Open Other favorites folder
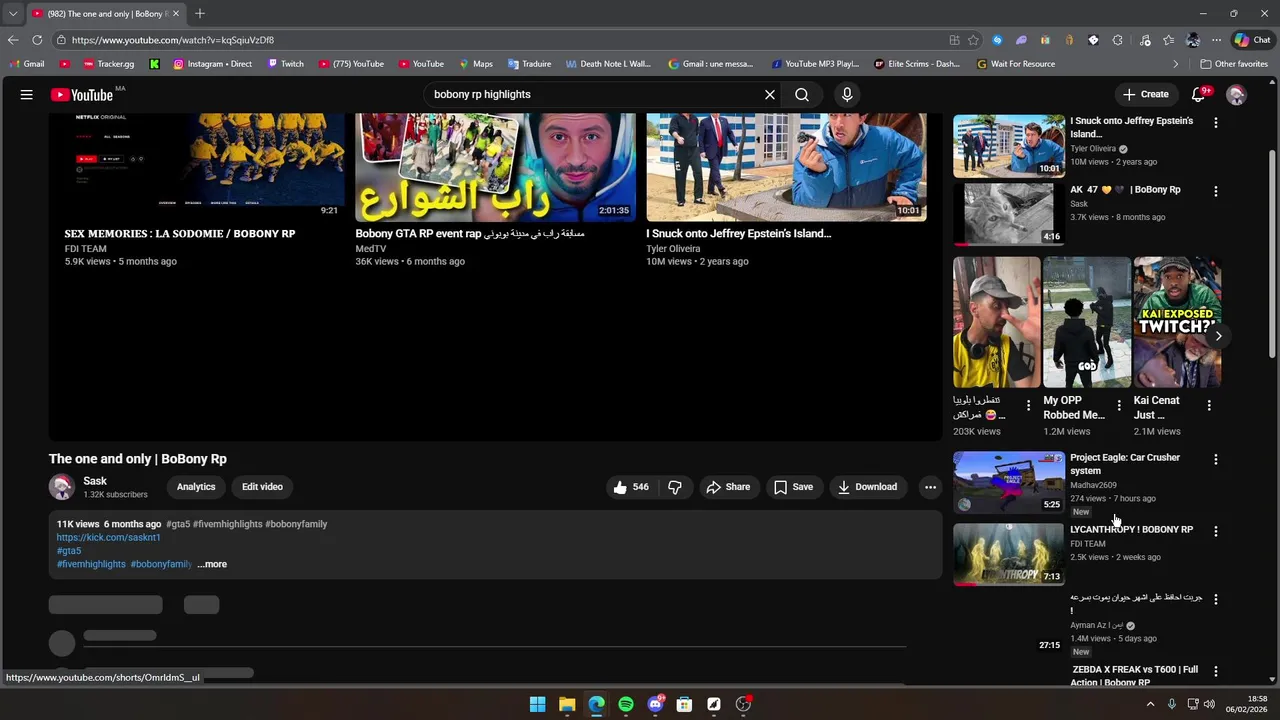This screenshot has width=1280, height=720. click(x=1234, y=64)
